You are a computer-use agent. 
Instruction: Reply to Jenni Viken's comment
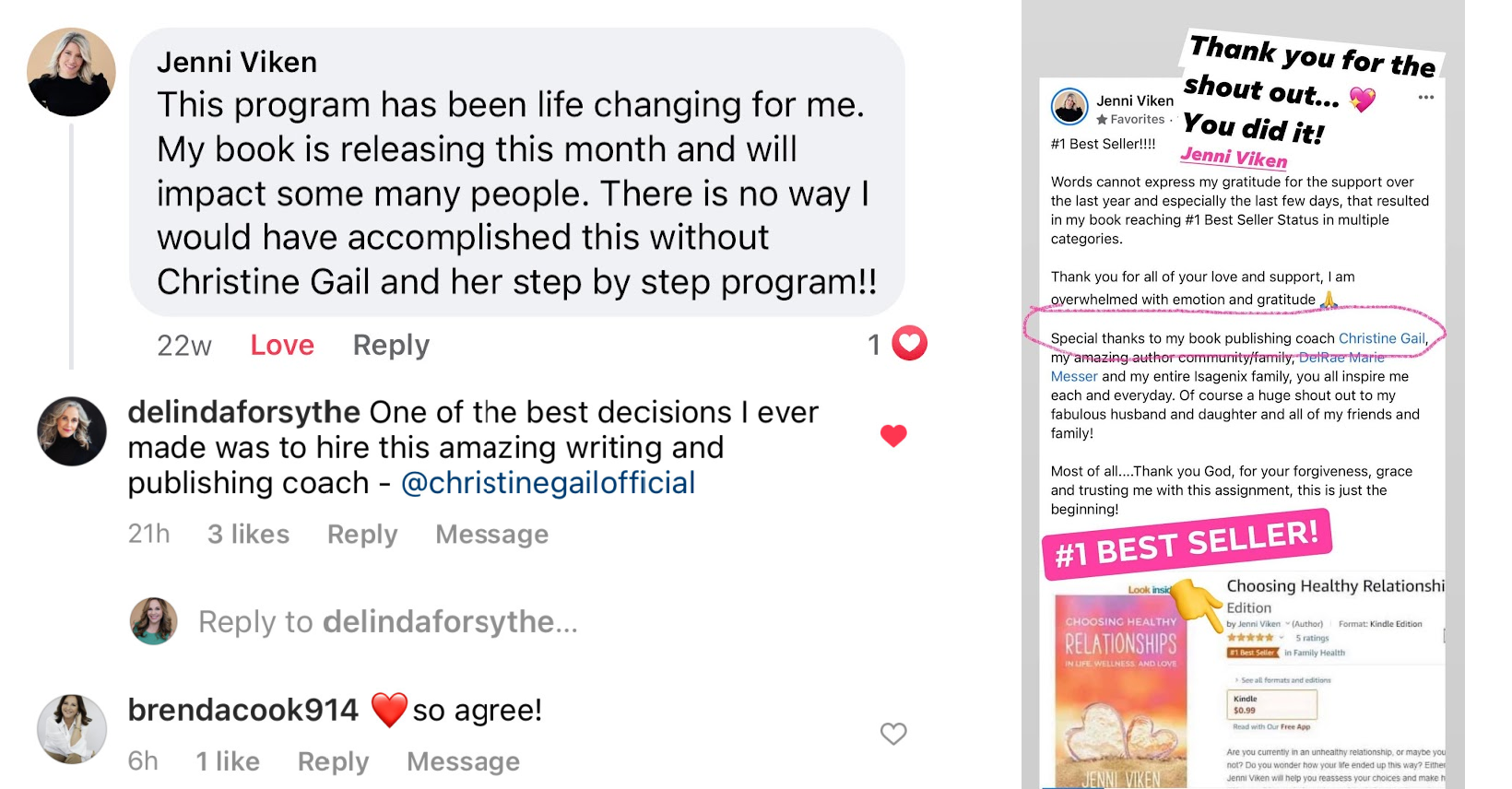click(391, 345)
